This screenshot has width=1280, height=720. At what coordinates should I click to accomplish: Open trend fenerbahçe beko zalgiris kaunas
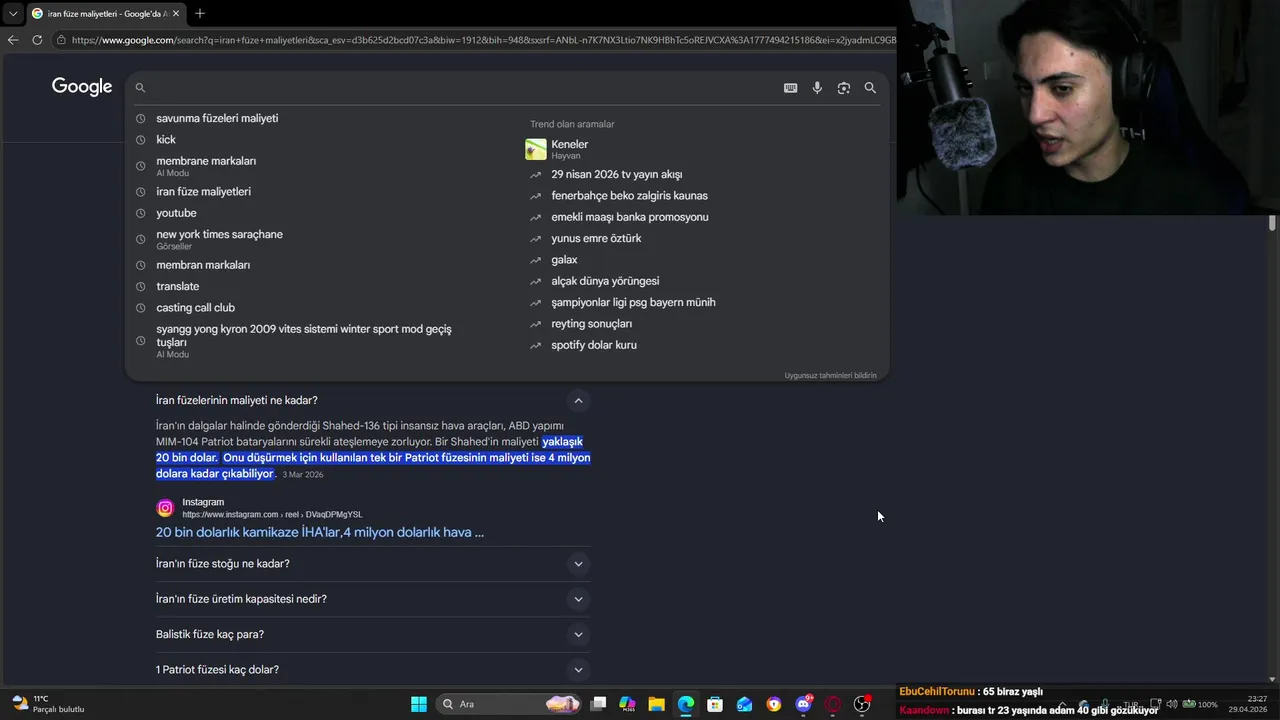629,196
